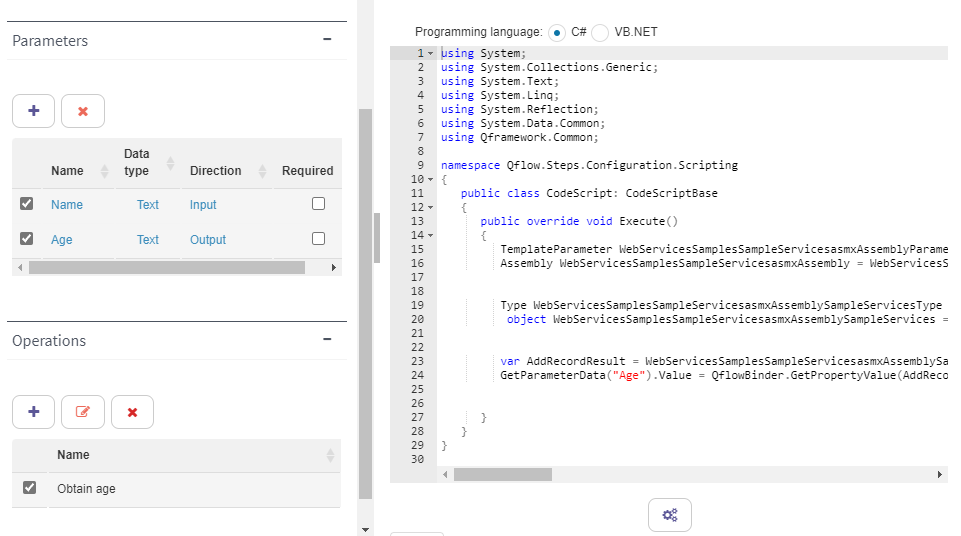Add a new operation with plus button
This screenshot has height=536, width=961.
34,412
